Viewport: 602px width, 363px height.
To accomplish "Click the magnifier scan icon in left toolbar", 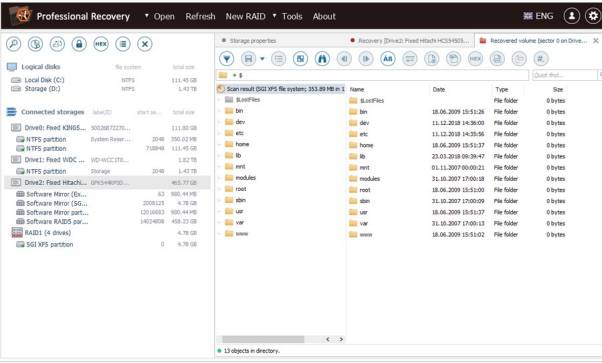I will point(13,44).
